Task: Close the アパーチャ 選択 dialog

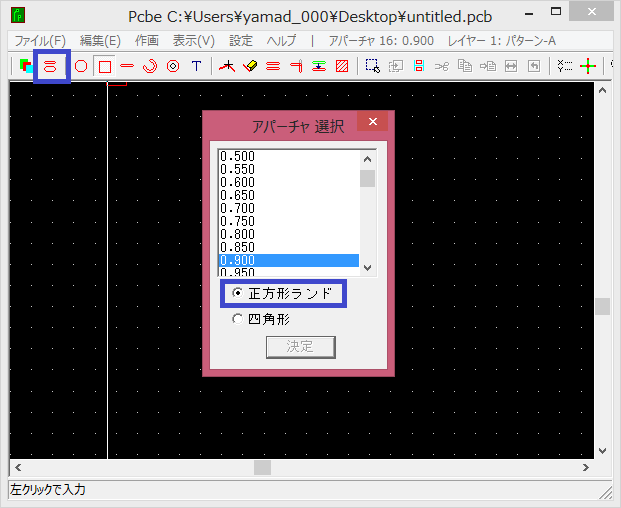Action: tap(372, 123)
